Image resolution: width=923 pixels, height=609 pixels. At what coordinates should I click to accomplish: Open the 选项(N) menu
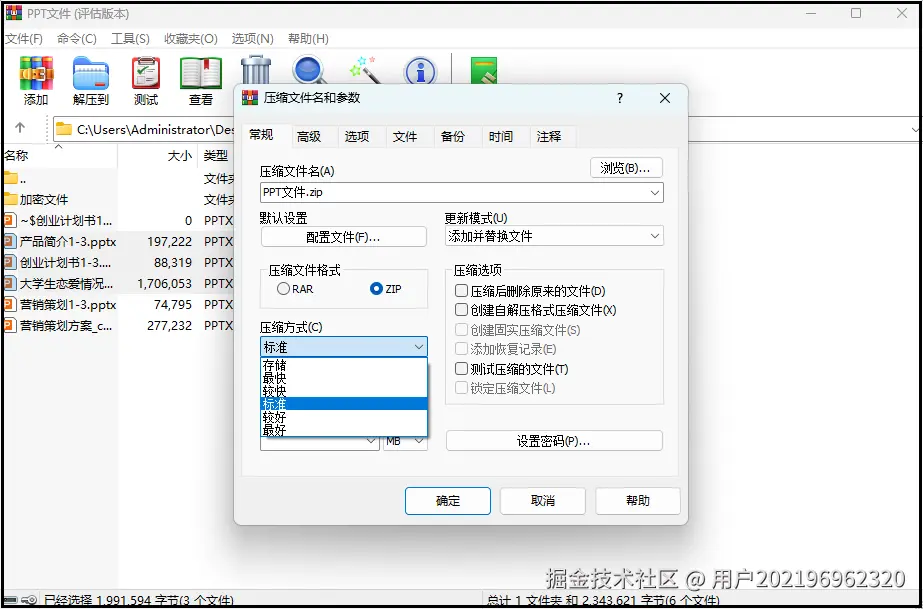[253, 39]
